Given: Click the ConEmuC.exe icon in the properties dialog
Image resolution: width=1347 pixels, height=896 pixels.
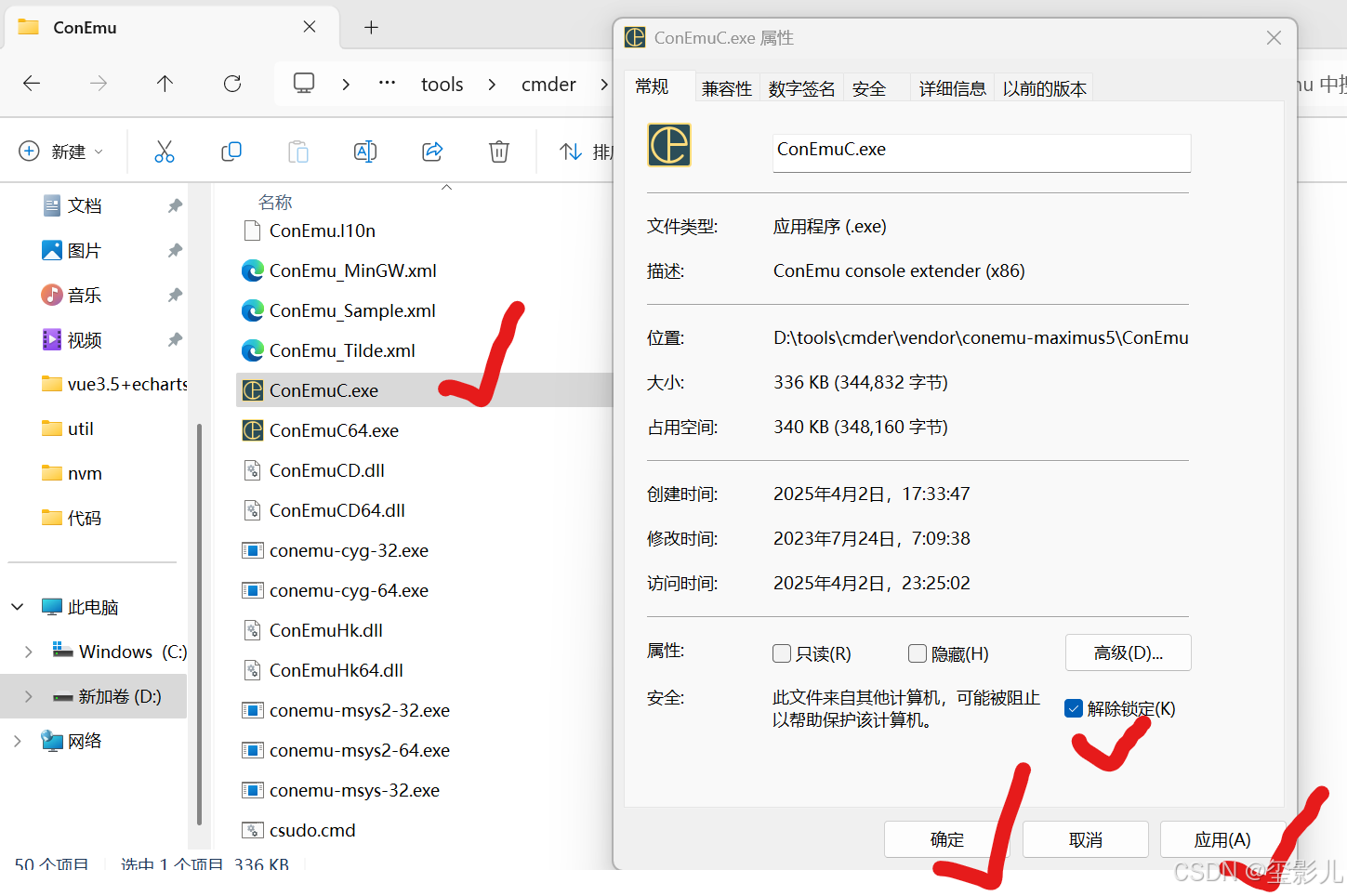Looking at the screenshot, I should 669,145.
